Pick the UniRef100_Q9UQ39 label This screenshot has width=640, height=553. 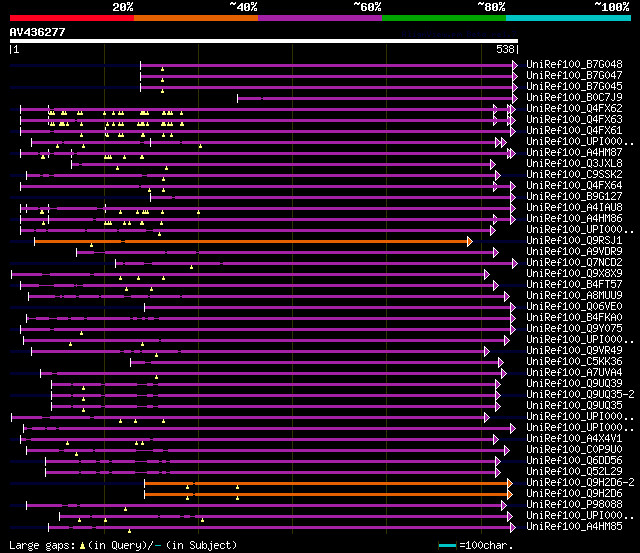tap(574, 384)
